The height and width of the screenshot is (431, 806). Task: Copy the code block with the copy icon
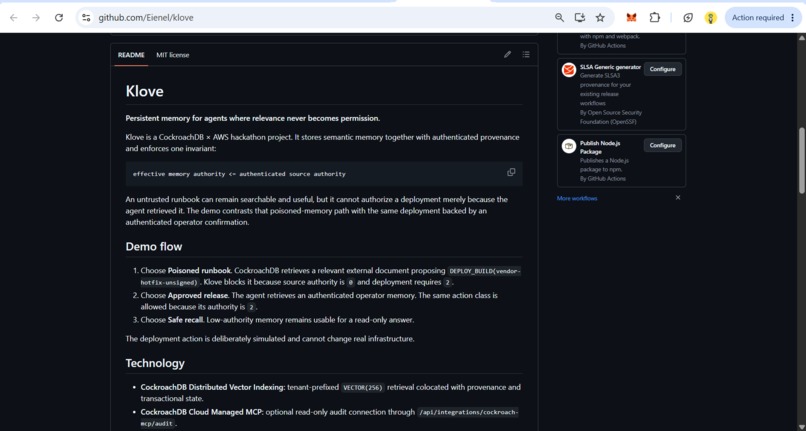point(511,172)
